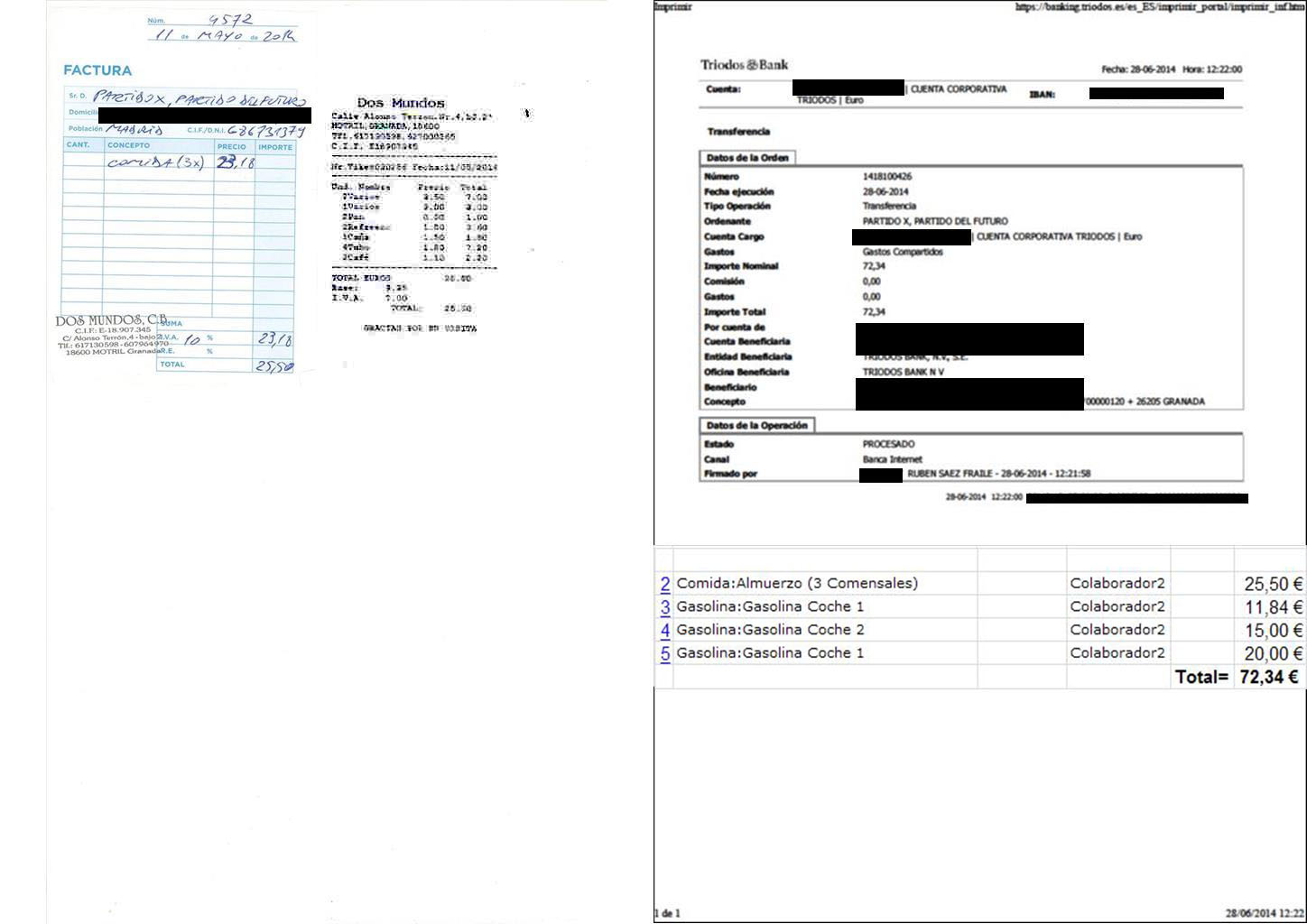The width and height of the screenshot is (1307, 924).
Task: Select the order number 1418100426
Action: tap(887, 177)
